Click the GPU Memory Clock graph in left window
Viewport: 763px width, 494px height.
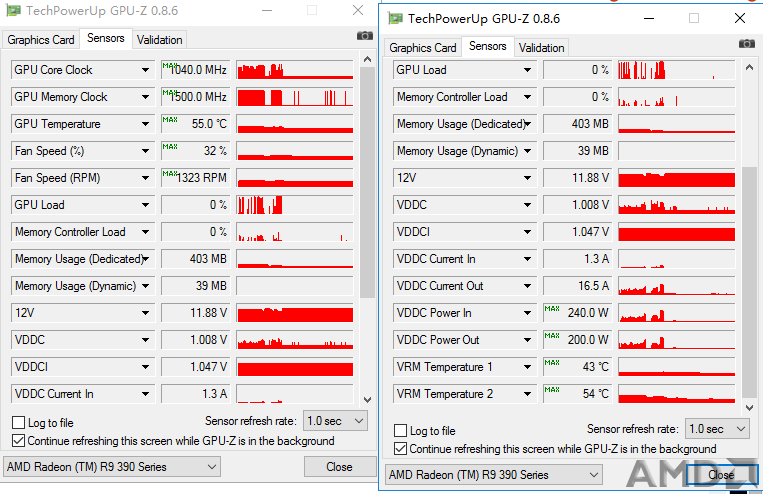[x=295, y=97]
